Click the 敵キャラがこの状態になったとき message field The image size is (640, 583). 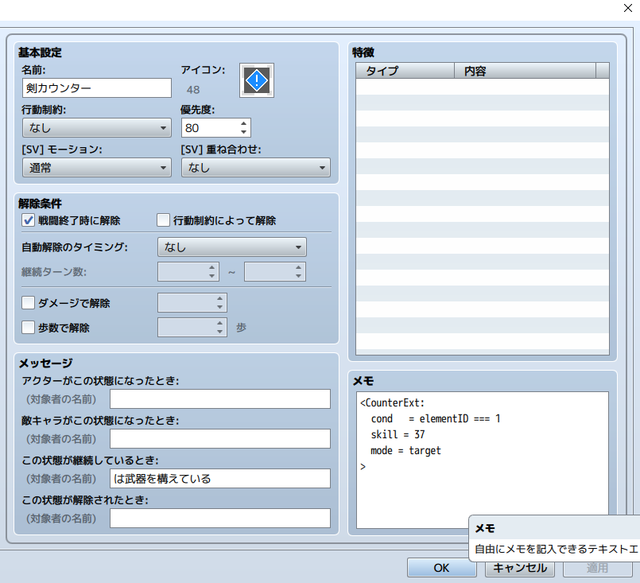[x=220, y=439]
